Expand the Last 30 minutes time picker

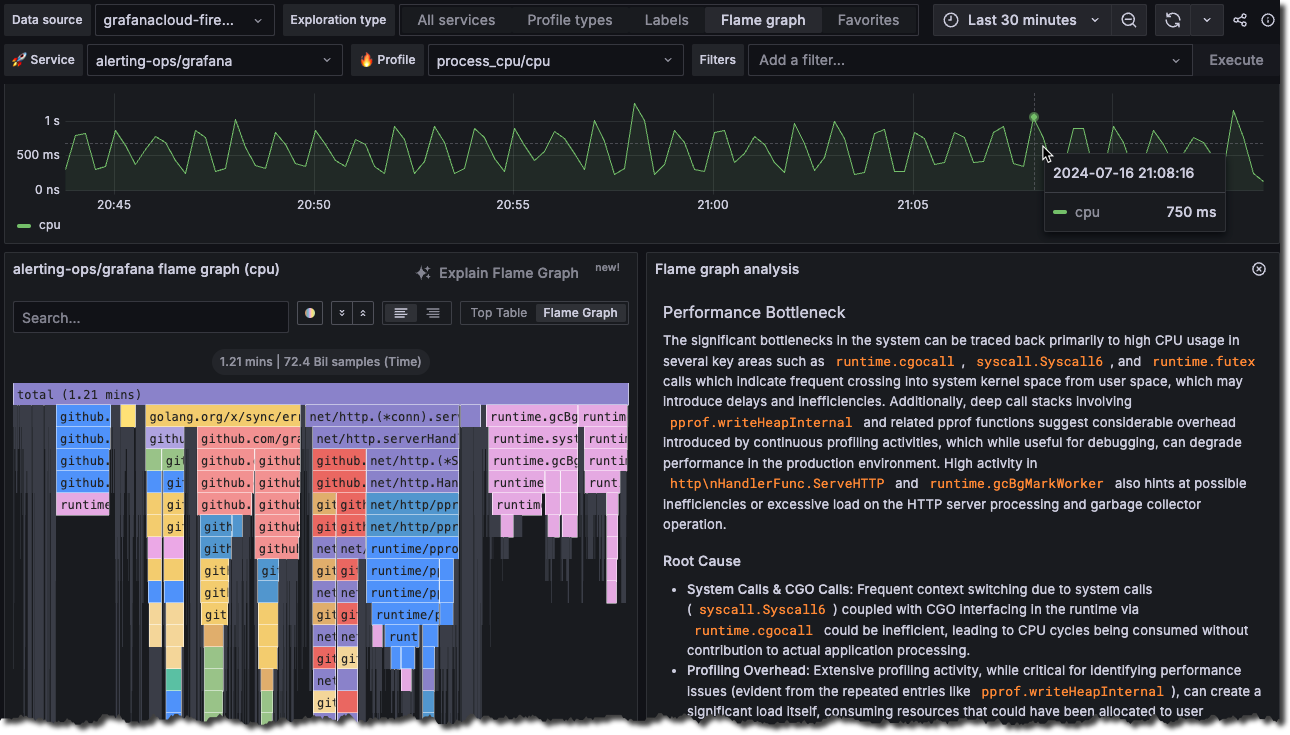pyautogui.click(x=1020, y=19)
